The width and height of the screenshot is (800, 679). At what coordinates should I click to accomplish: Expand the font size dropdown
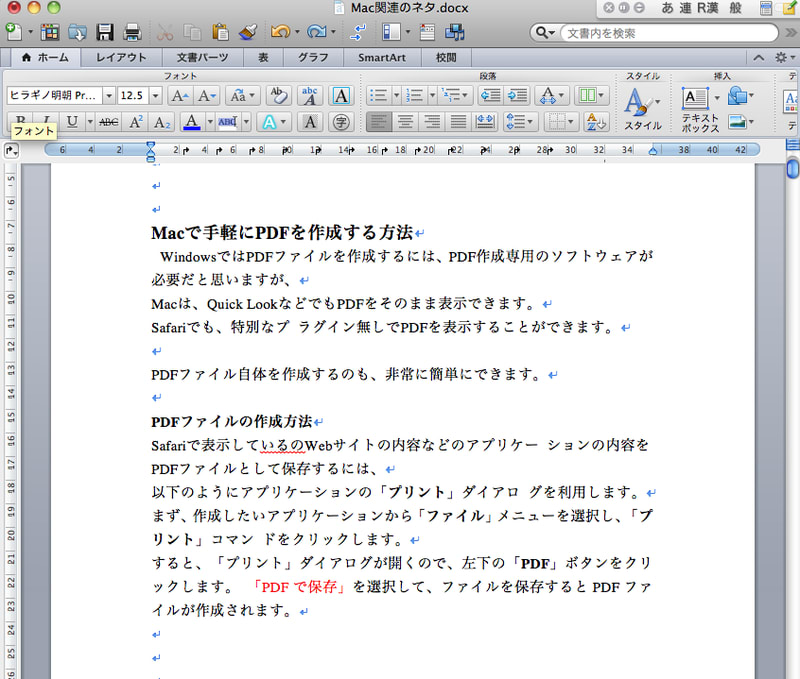click(x=157, y=96)
